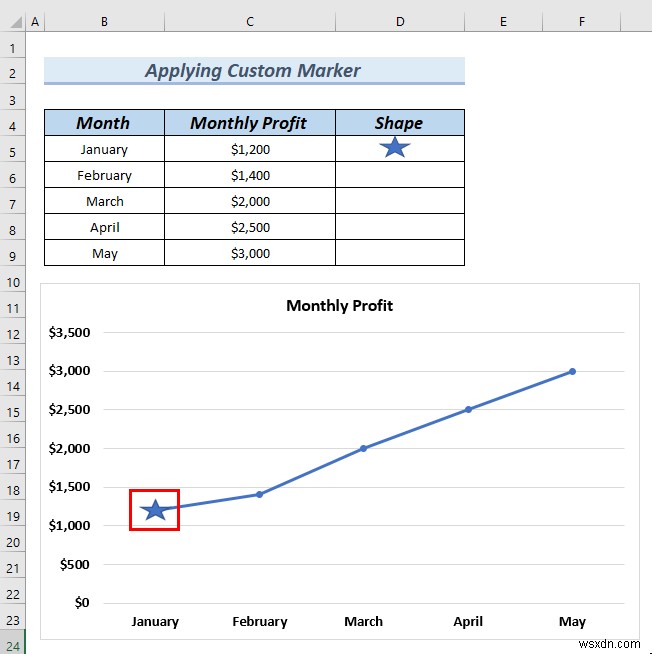
Task: Select the '$2,500' profit cell
Action: (250, 227)
